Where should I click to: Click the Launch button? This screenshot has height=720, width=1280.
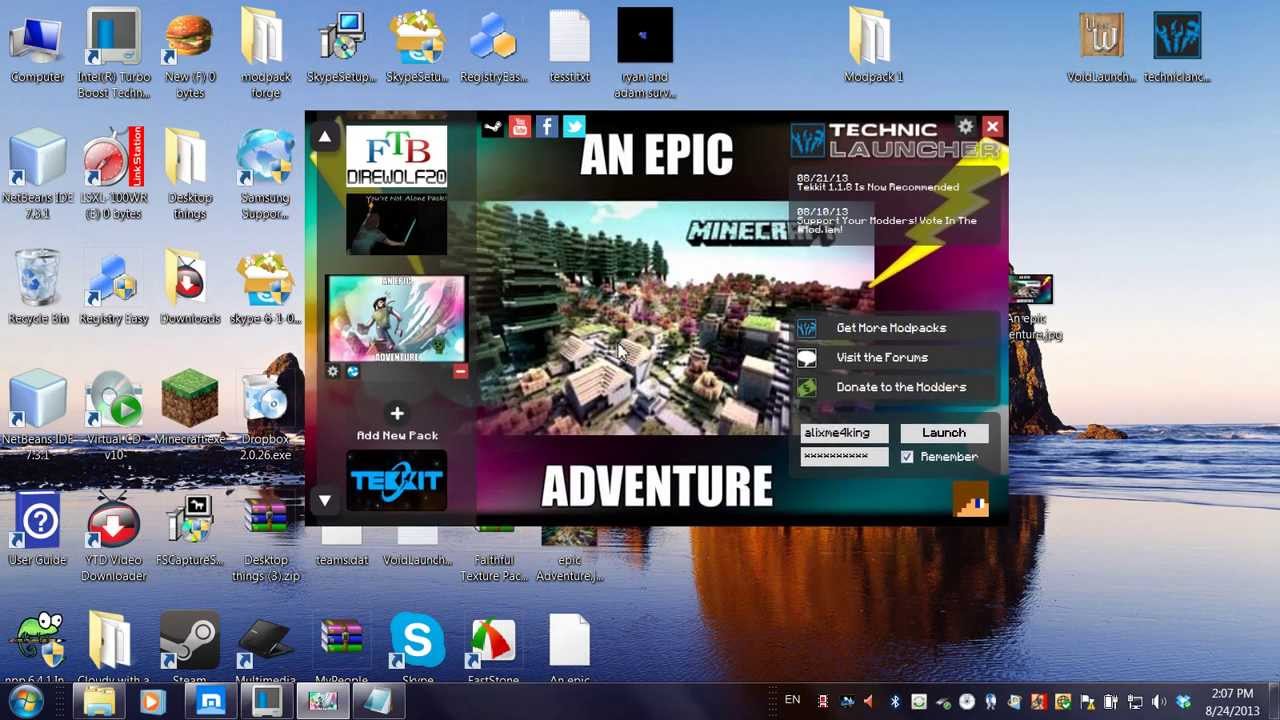[x=944, y=433]
